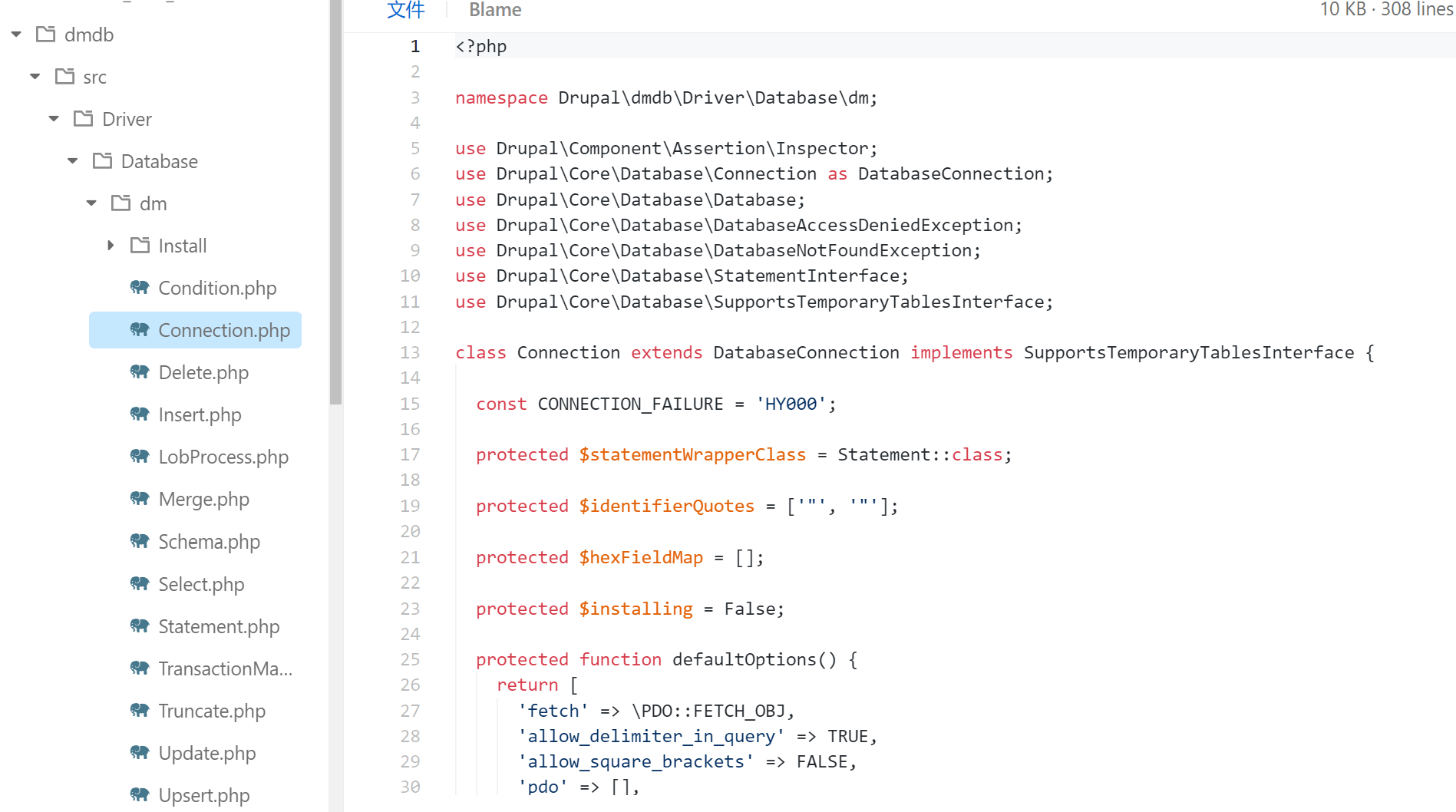Image resolution: width=1456 pixels, height=812 pixels.
Task: Click line number 25 in gutter
Action: tap(410, 659)
